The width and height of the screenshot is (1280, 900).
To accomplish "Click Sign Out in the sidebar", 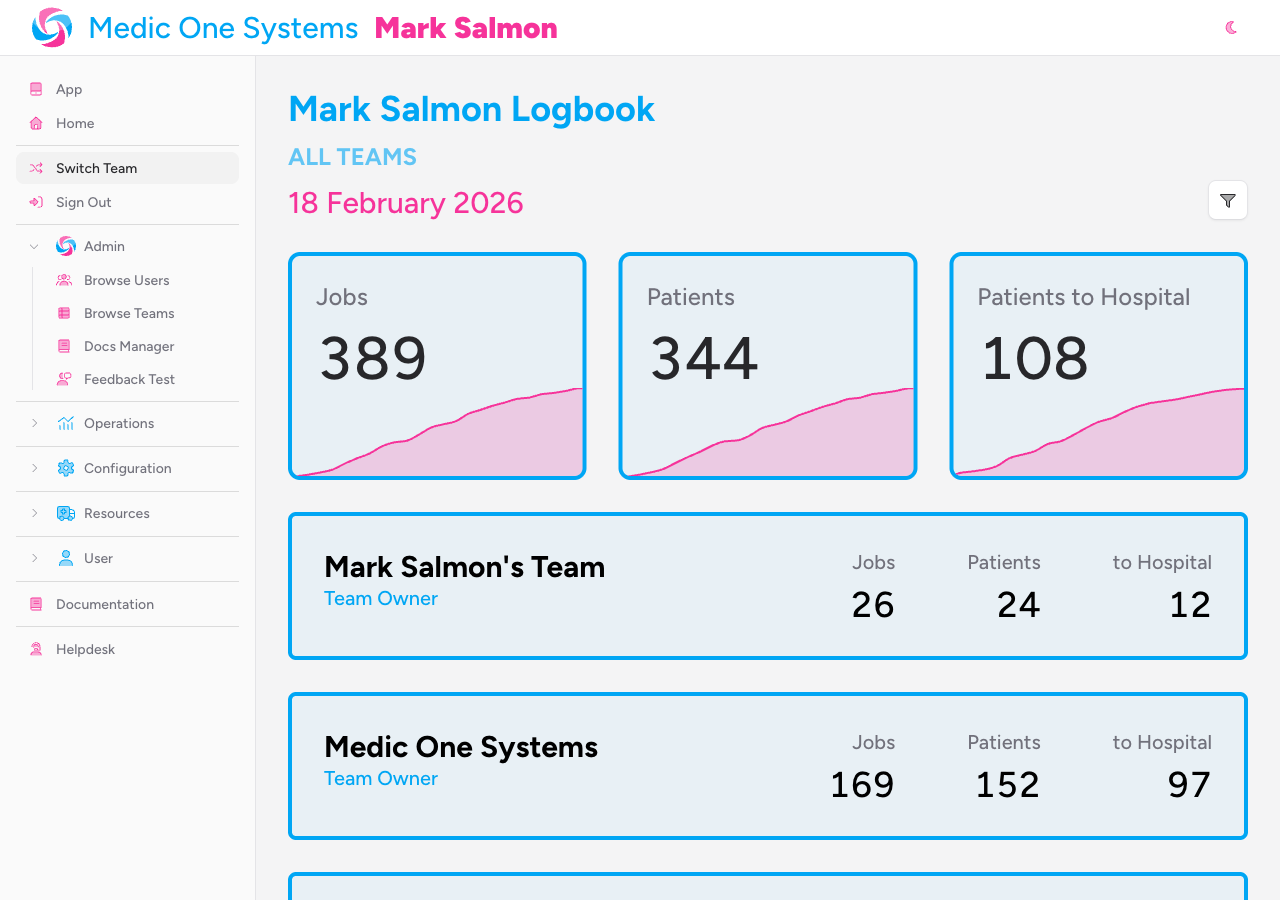I will 84,202.
